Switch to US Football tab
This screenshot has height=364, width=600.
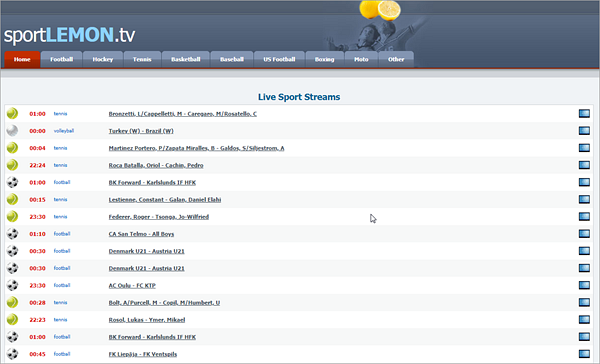click(279, 59)
